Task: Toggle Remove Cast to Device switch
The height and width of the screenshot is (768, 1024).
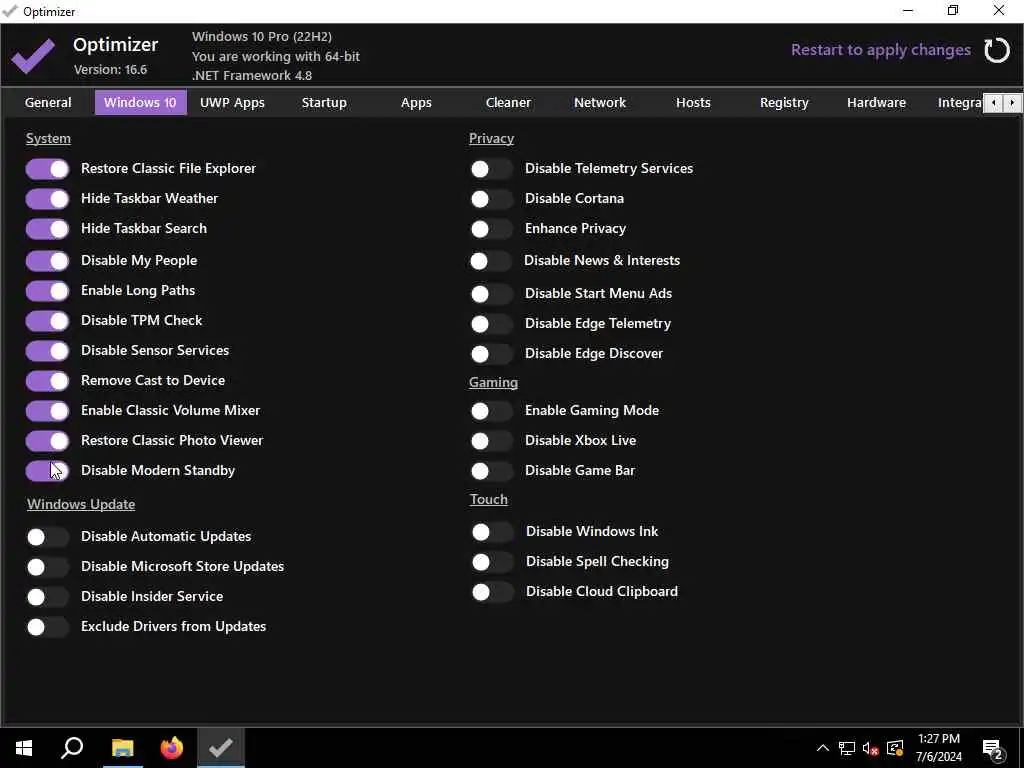Action: [47, 381]
